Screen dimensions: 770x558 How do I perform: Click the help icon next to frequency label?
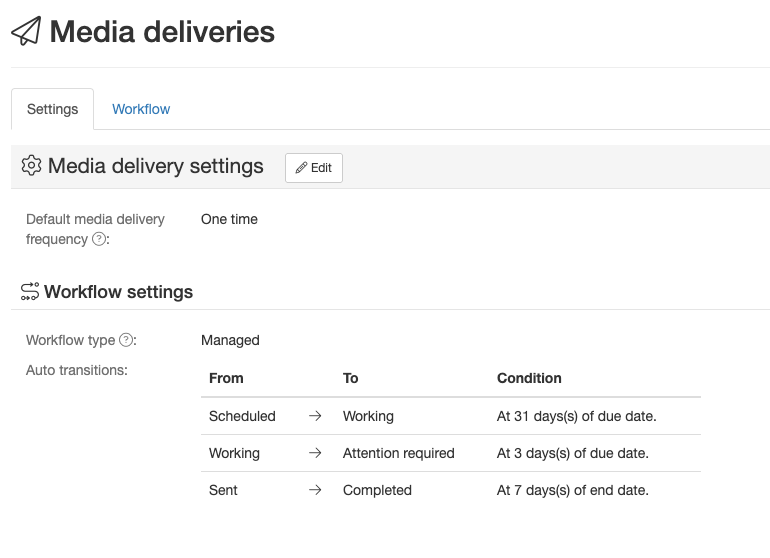[99, 239]
